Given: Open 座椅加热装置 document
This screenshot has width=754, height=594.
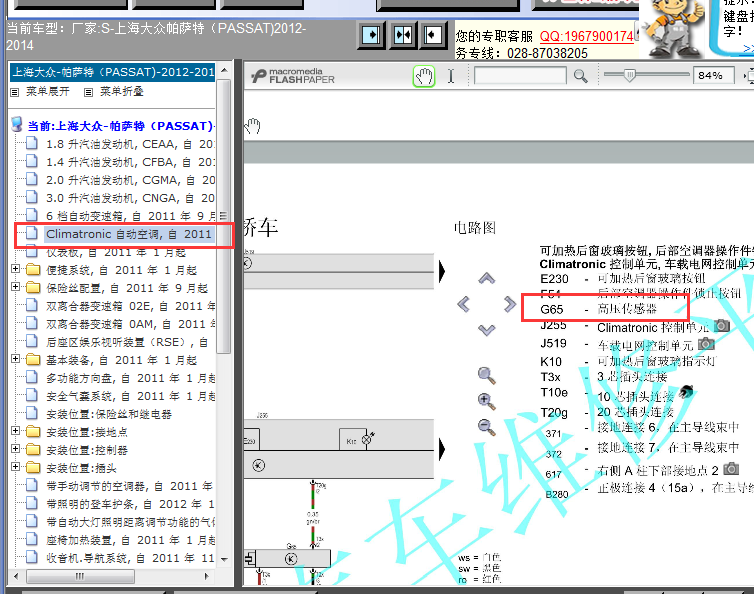Looking at the screenshot, I should click(x=130, y=541).
